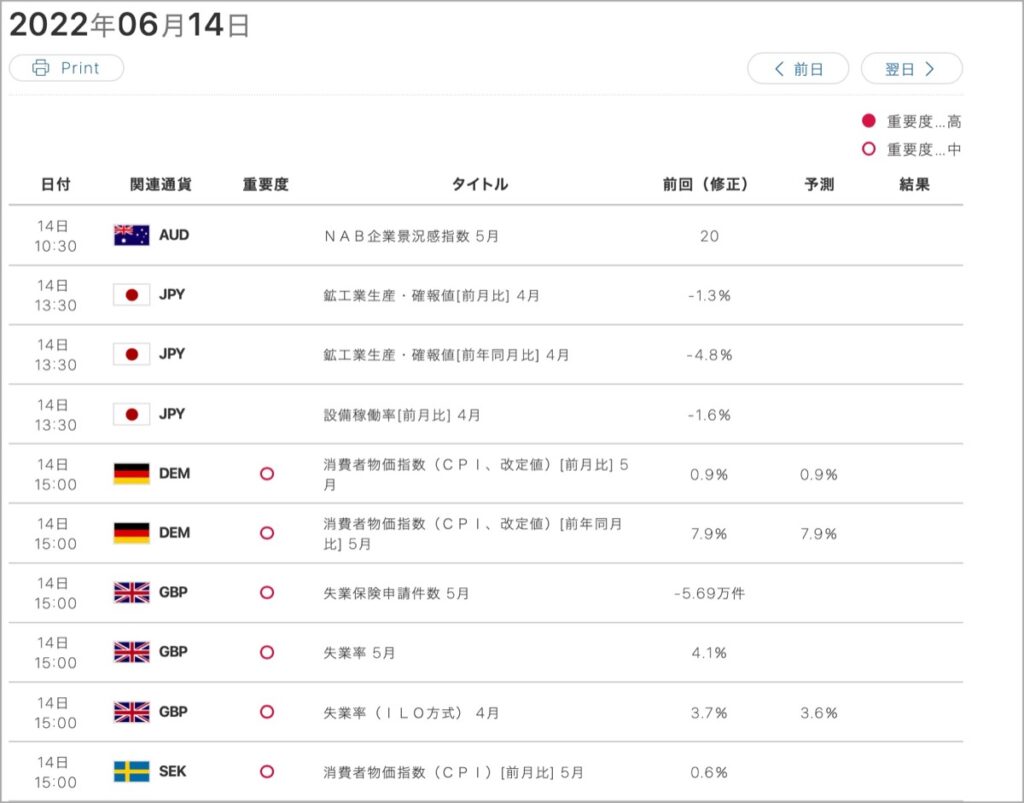The width and height of the screenshot is (1024, 803).
Task: Click the タイトル column header
Action: click(480, 185)
